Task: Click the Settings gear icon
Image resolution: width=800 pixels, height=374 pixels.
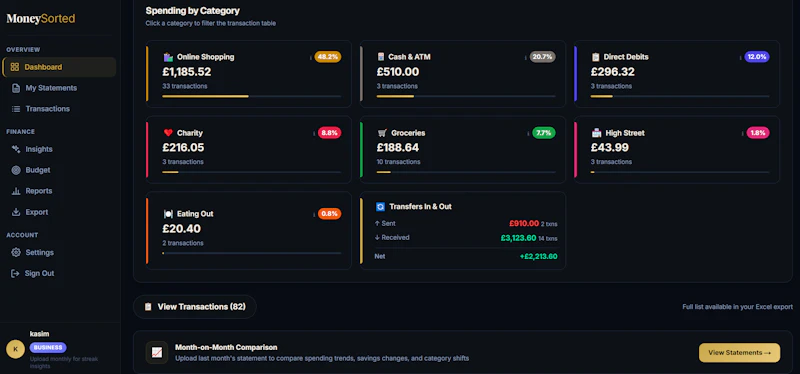Action: [16, 252]
